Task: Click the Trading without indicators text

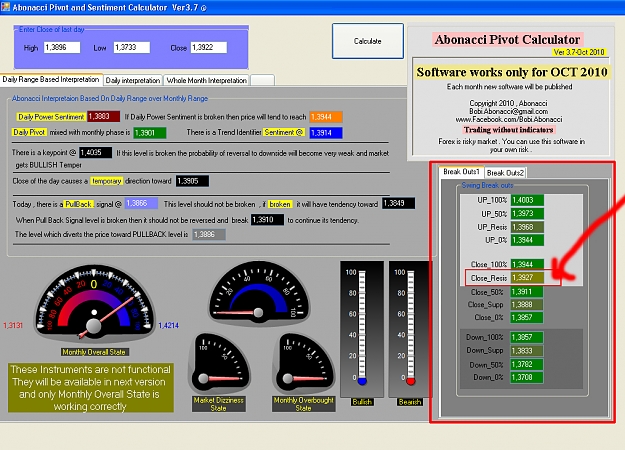Action: [x=509, y=130]
